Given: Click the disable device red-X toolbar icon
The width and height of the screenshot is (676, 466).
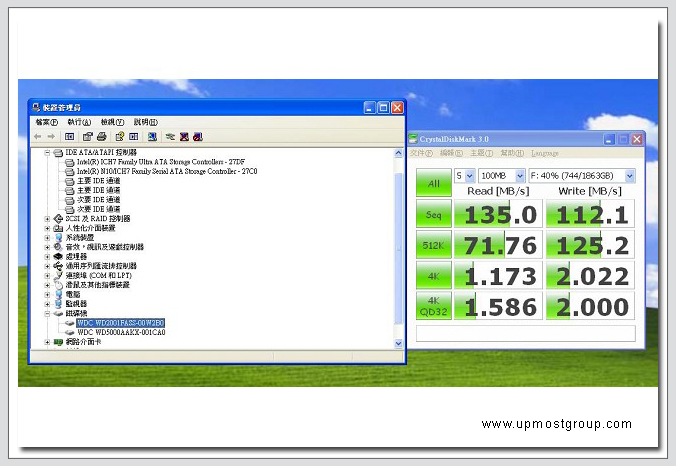Looking at the screenshot, I should click(x=185, y=137).
